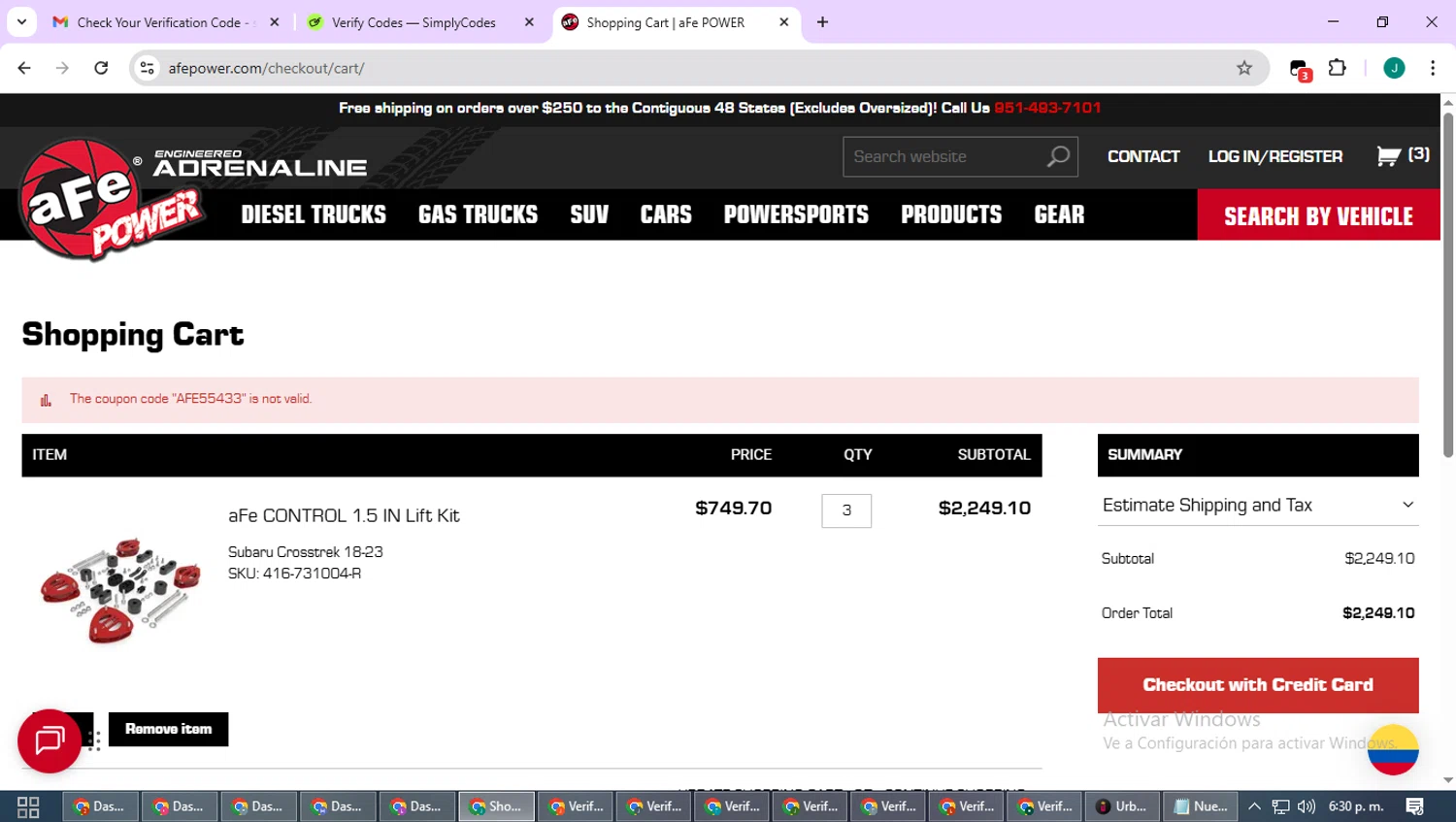Open the DIESEL TRUCKS menu
Screen dimensions: 1456x822
[314, 214]
